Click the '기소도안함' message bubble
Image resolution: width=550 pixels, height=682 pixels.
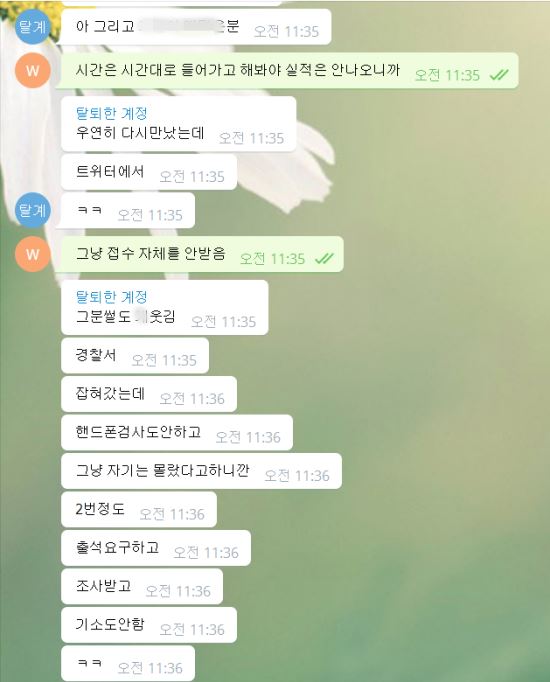click(149, 625)
